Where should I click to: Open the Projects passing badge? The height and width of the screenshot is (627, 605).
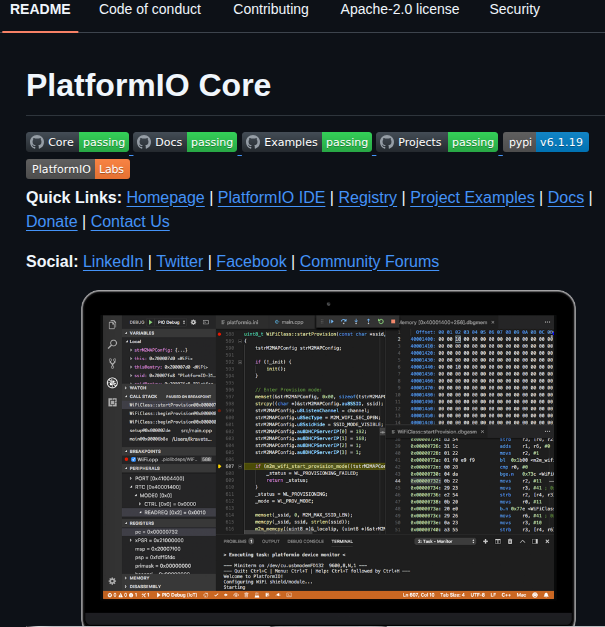tap(437, 142)
